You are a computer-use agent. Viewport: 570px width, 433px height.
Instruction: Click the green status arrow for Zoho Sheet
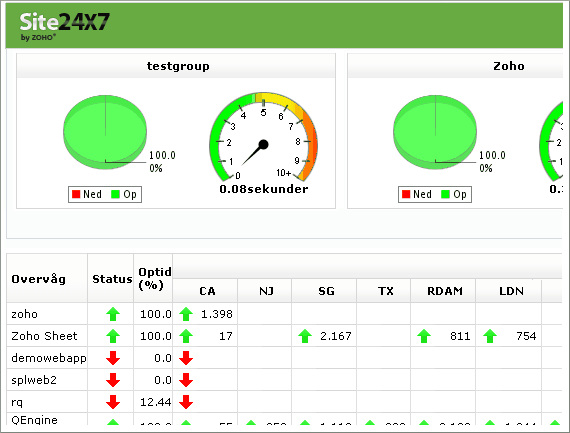click(113, 336)
